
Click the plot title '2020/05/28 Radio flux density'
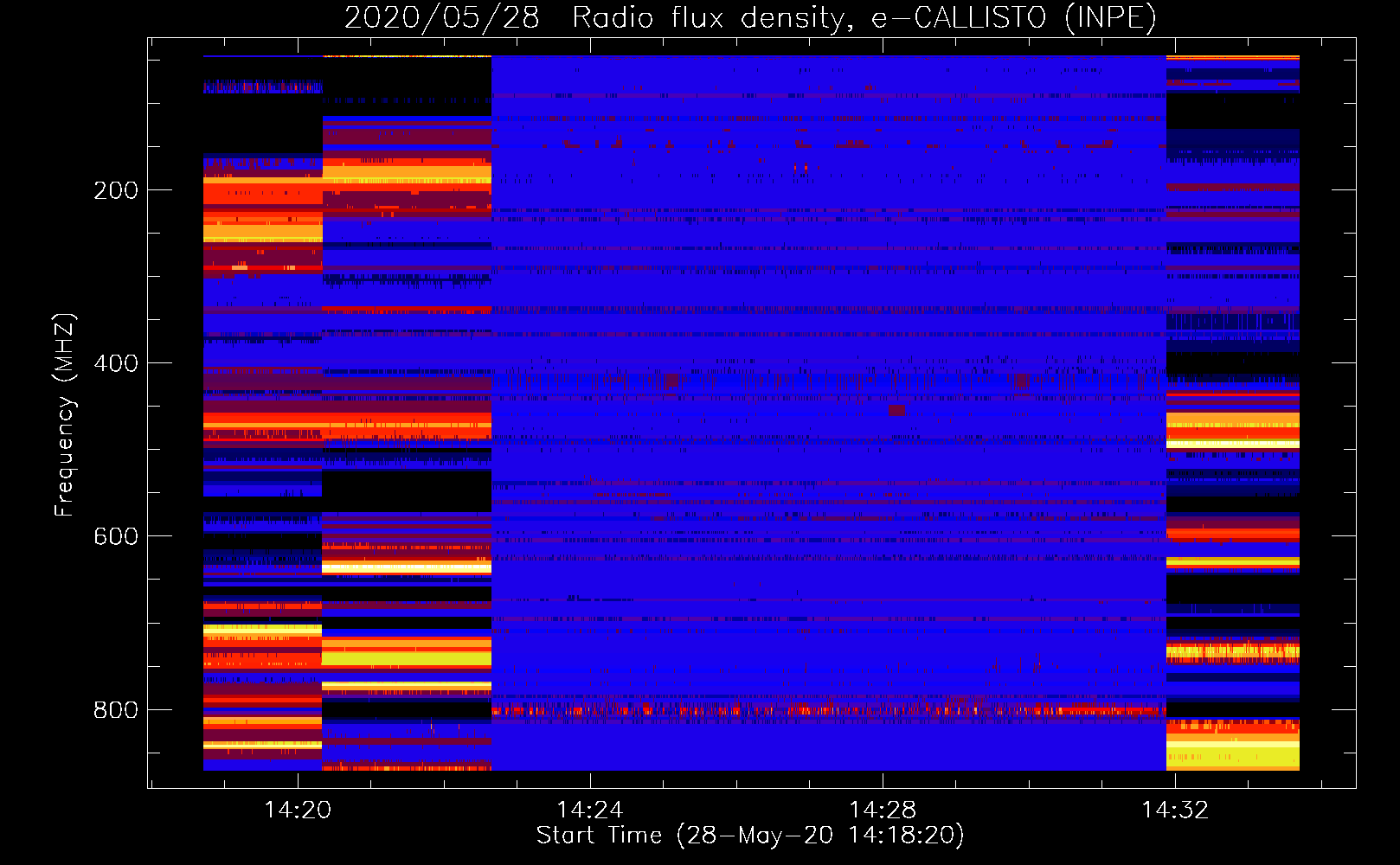pyautogui.click(x=750, y=17)
